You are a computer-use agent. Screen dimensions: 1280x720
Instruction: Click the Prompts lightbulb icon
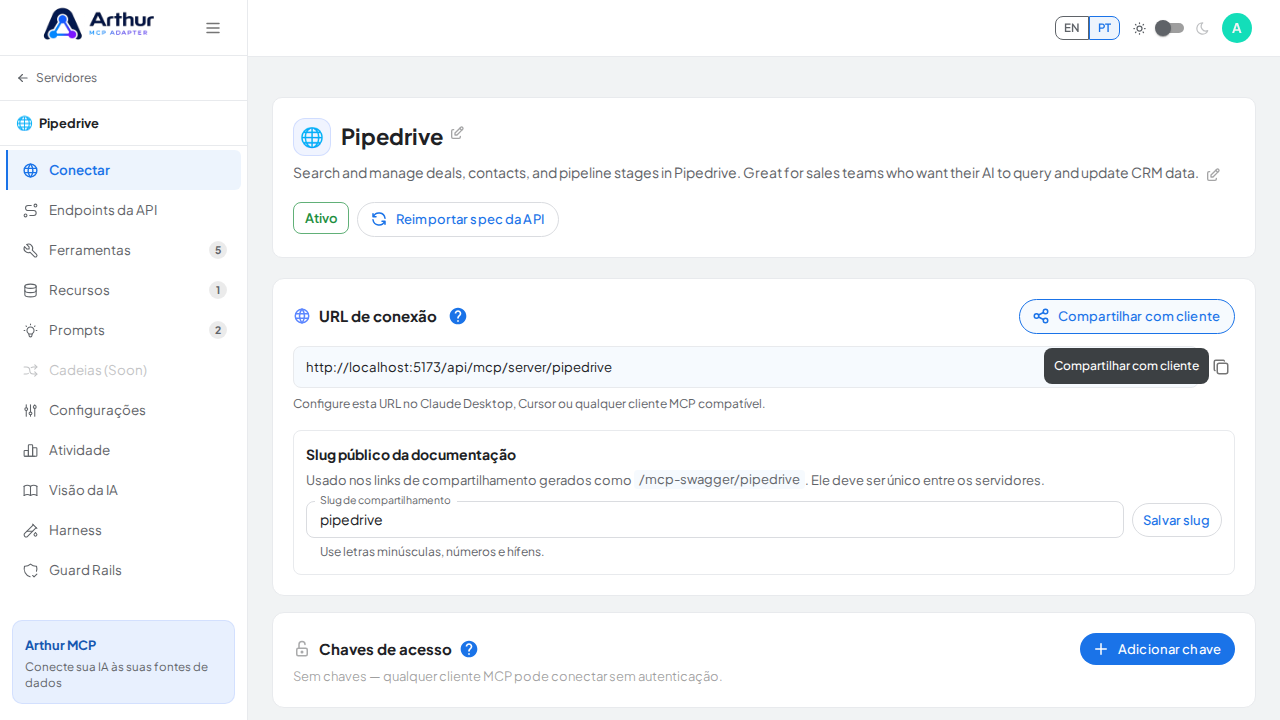coord(30,330)
